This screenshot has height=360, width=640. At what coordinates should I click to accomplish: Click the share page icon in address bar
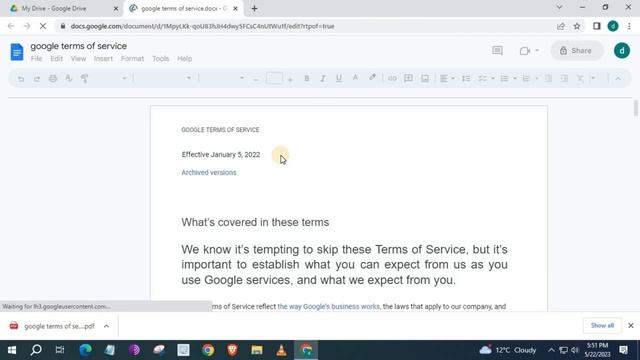click(560, 26)
